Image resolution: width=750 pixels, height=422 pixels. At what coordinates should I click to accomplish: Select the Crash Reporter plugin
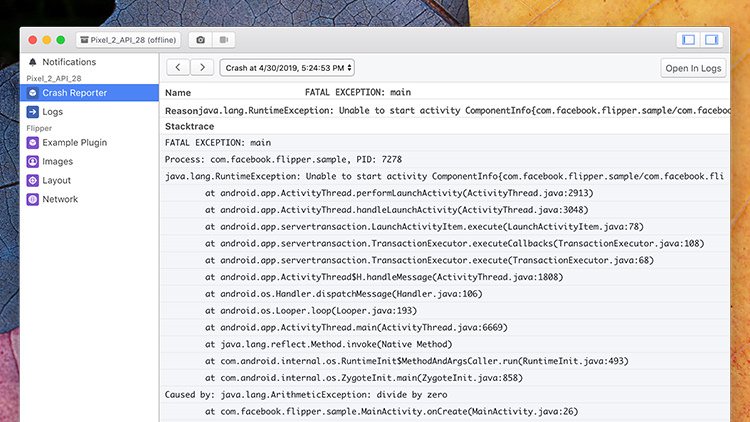(x=89, y=93)
